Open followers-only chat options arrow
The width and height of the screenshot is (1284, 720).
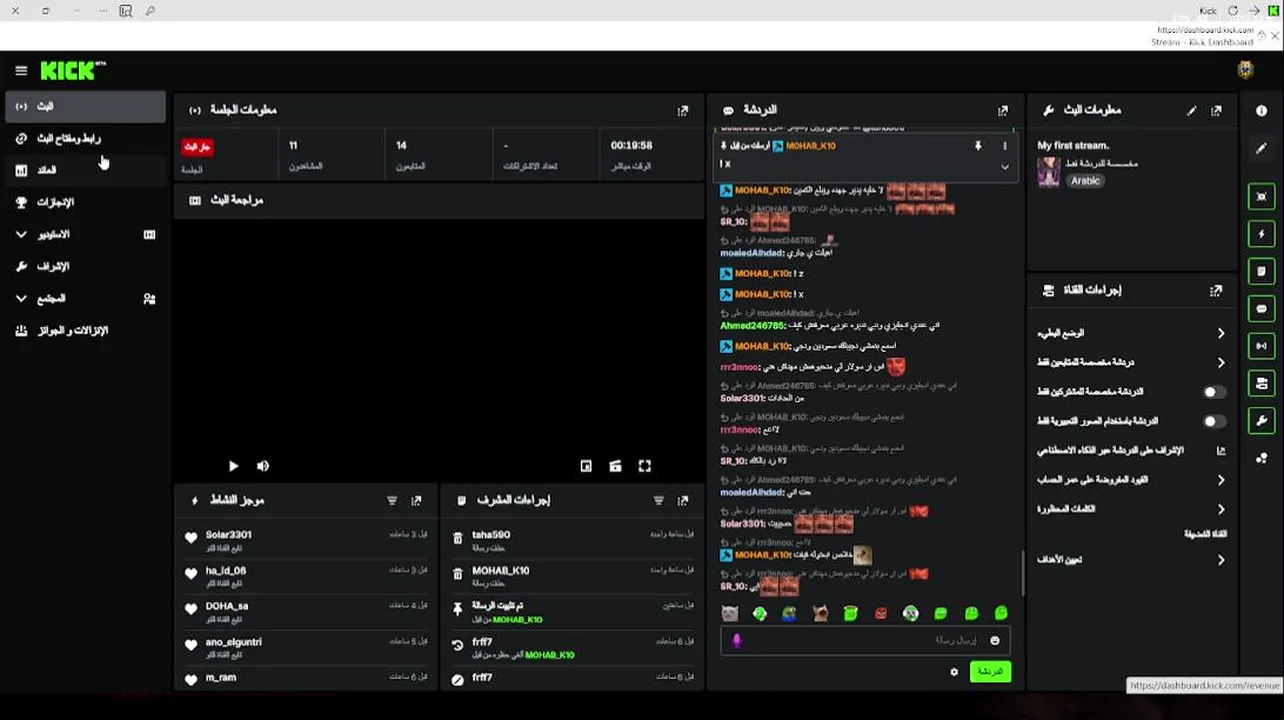click(x=1221, y=362)
